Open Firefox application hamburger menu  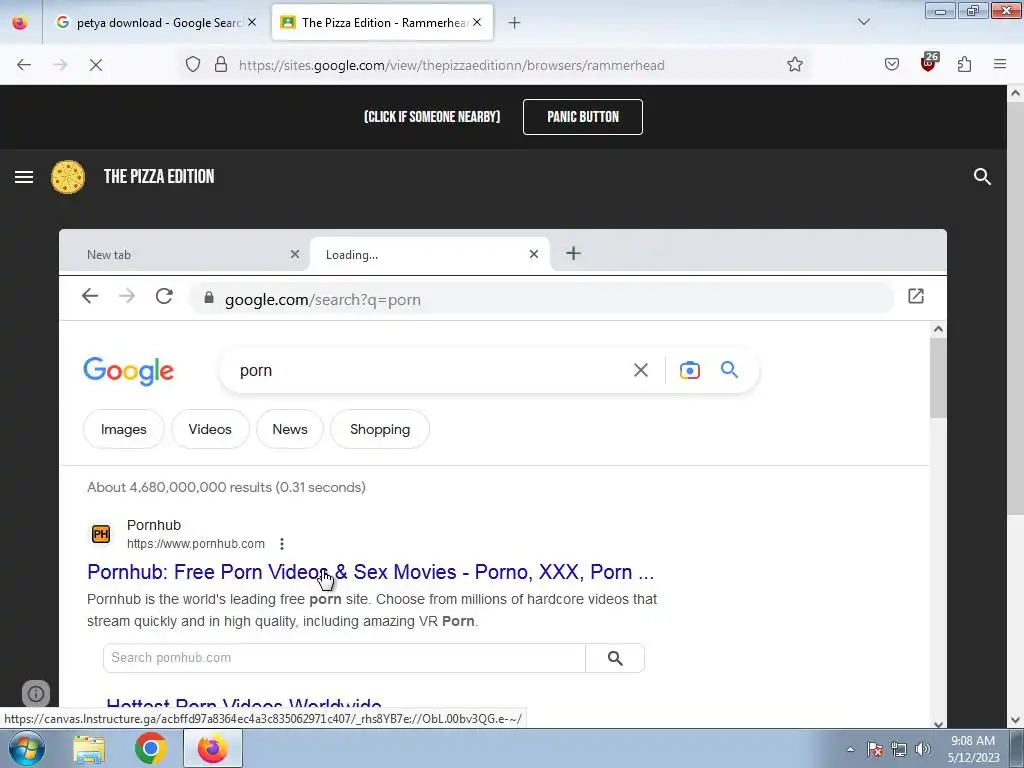coord(1000,65)
